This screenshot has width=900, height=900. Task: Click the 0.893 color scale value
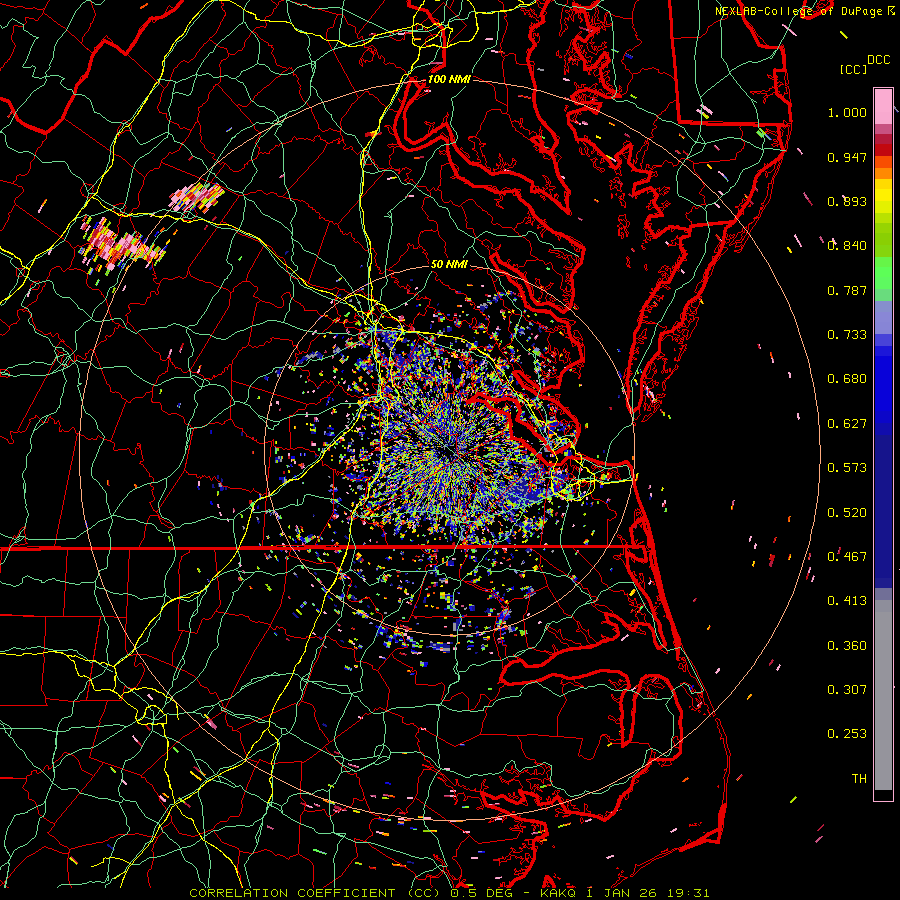coord(847,201)
